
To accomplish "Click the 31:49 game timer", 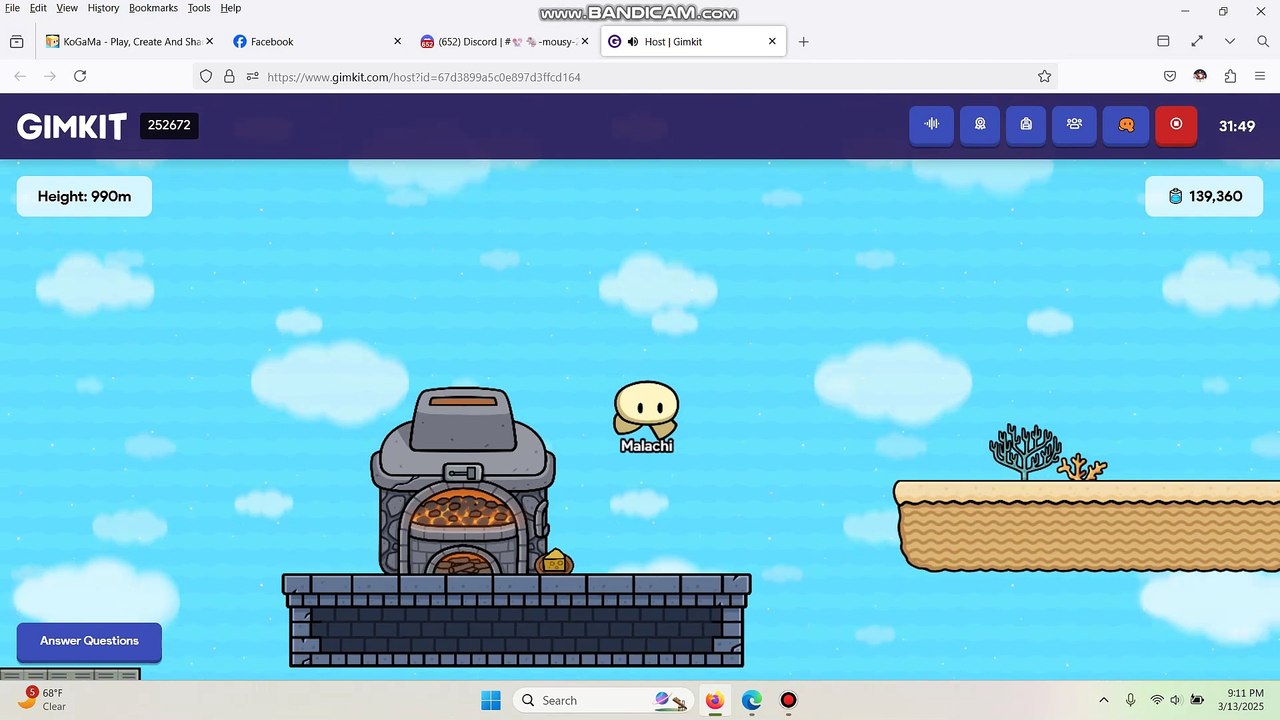I will click(x=1237, y=126).
